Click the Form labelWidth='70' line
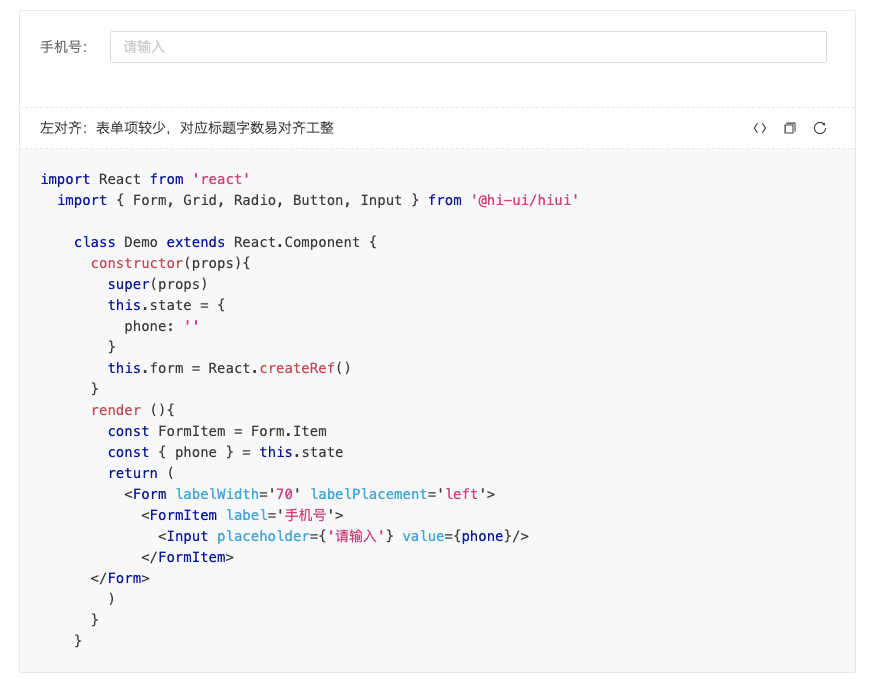This screenshot has width=876, height=679. tap(310, 494)
